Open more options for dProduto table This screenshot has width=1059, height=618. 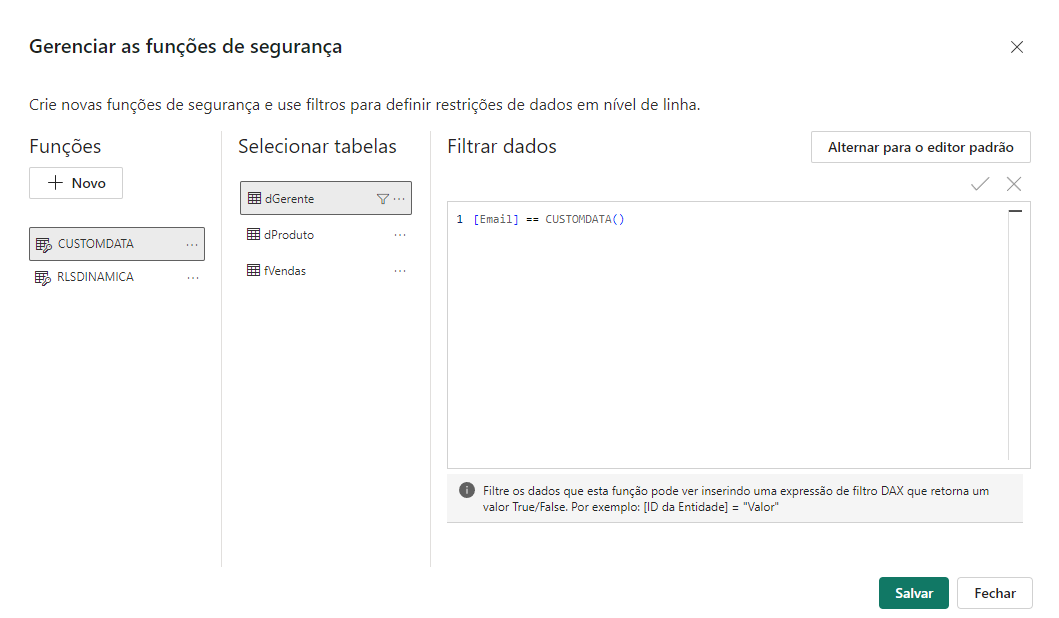[x=400, y=235]
